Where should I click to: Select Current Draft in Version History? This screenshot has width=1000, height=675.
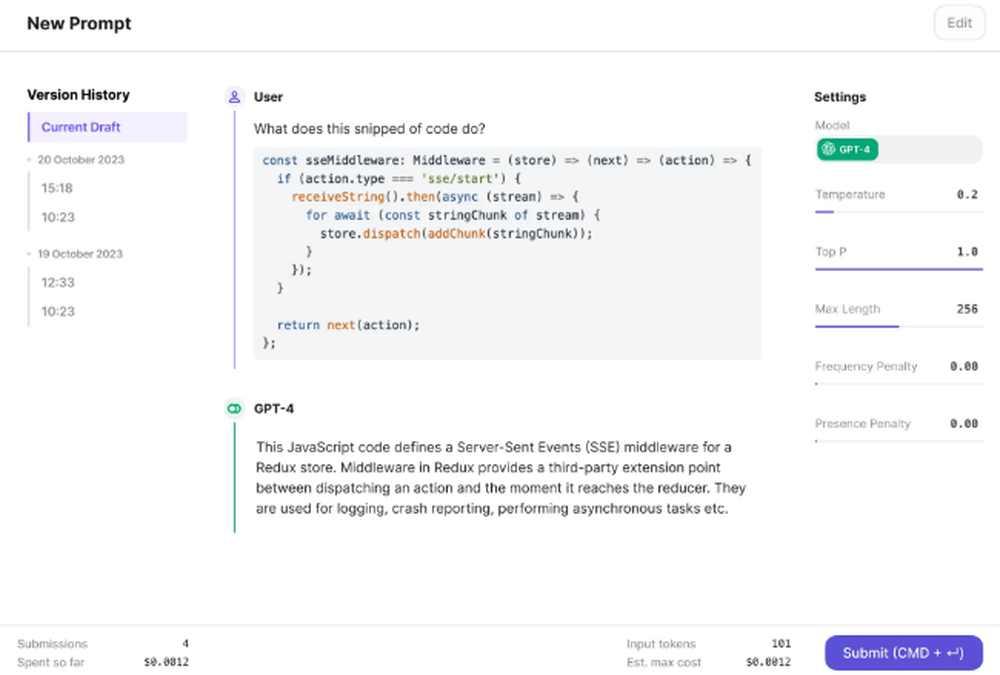click(107, 127)
